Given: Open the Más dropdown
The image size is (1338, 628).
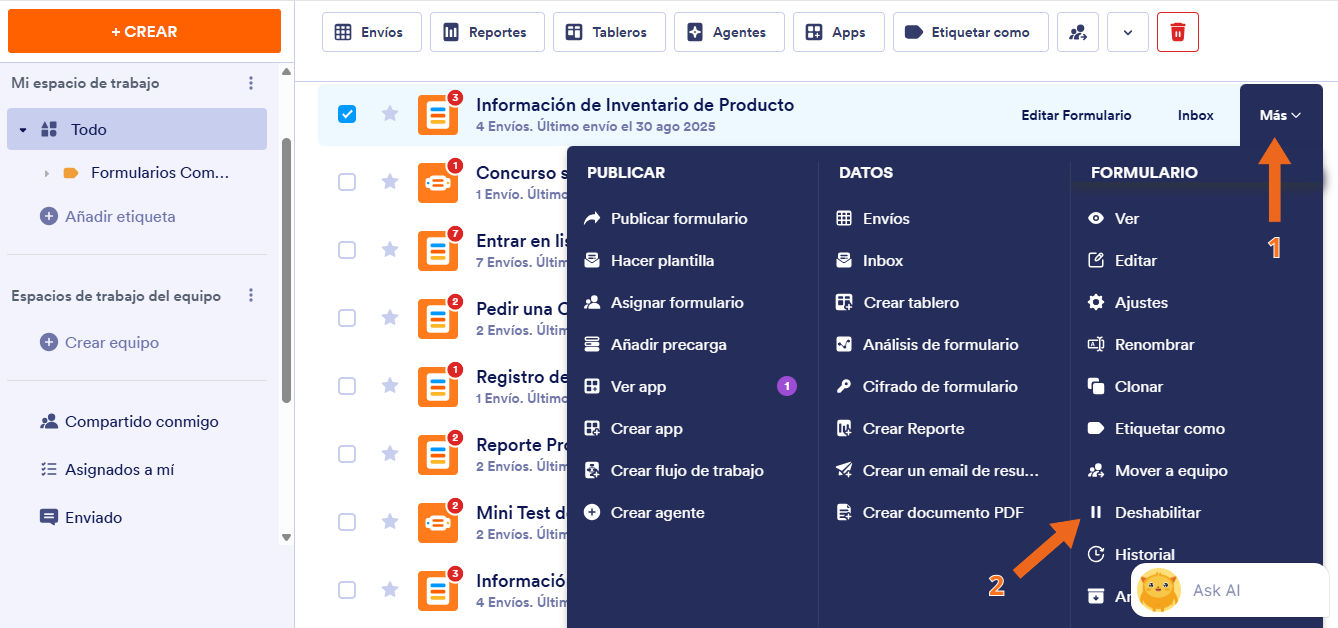Looking at the screenshot, I should coord(1279,114).
